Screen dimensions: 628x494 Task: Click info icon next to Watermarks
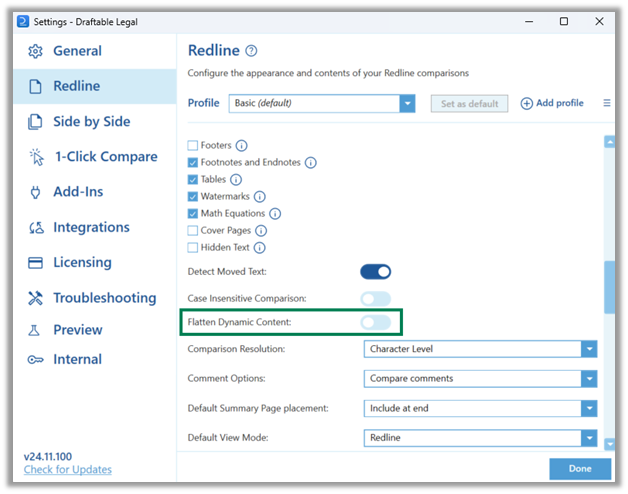[260, 197]
